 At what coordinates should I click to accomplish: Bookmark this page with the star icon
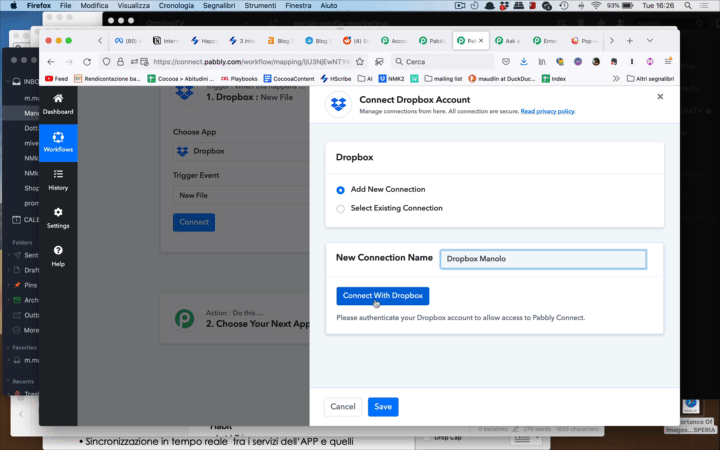pos(360,62)
